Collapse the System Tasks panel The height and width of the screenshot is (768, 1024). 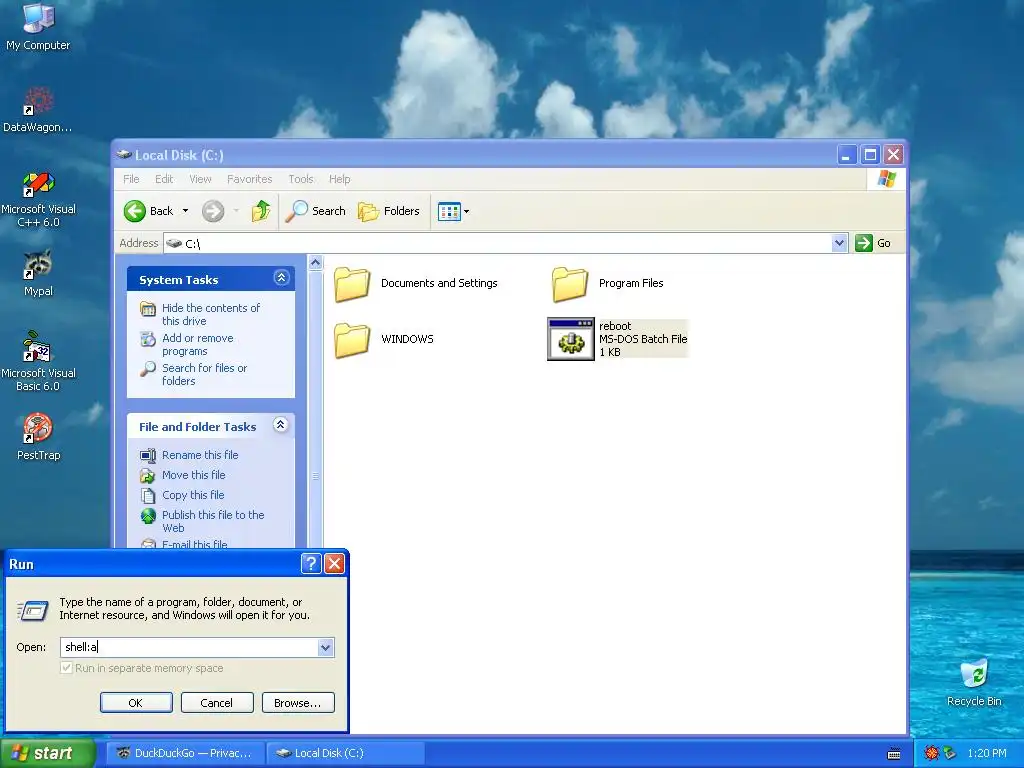pyautogui.click(x=281, y=278)
